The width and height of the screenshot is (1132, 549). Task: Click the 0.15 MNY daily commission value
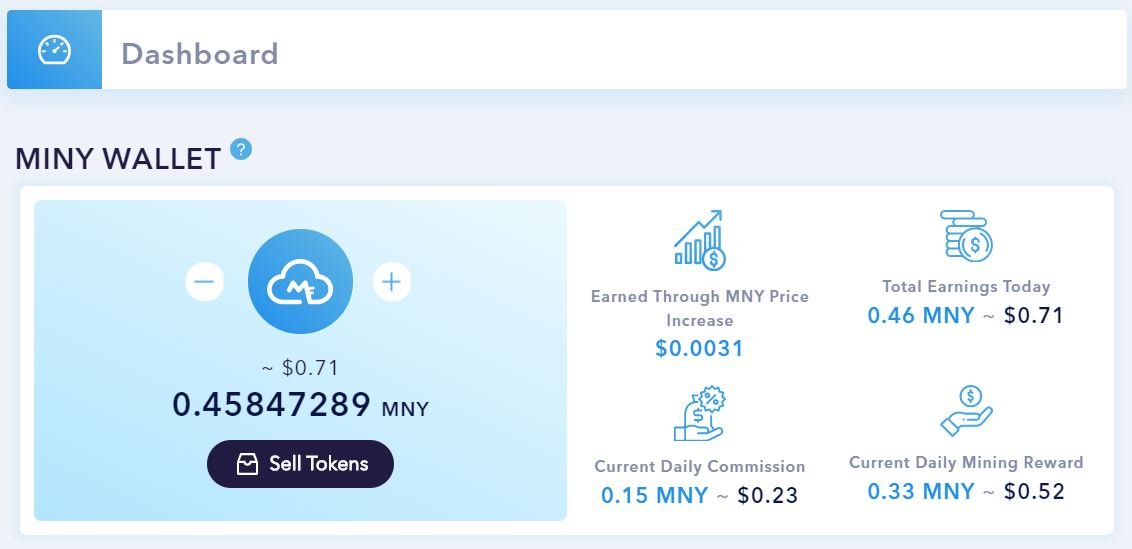point(655,495)
